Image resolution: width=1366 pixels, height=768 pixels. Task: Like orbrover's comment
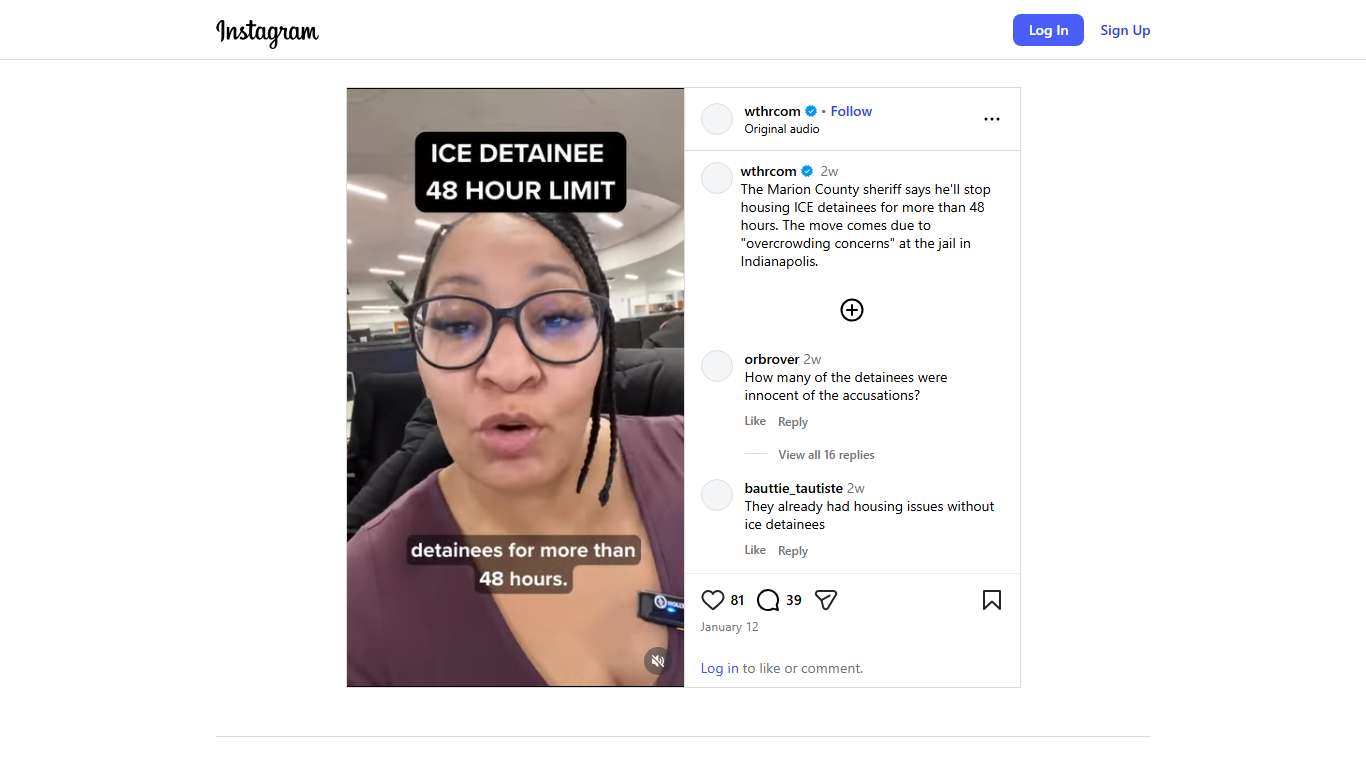pos(755,421)
